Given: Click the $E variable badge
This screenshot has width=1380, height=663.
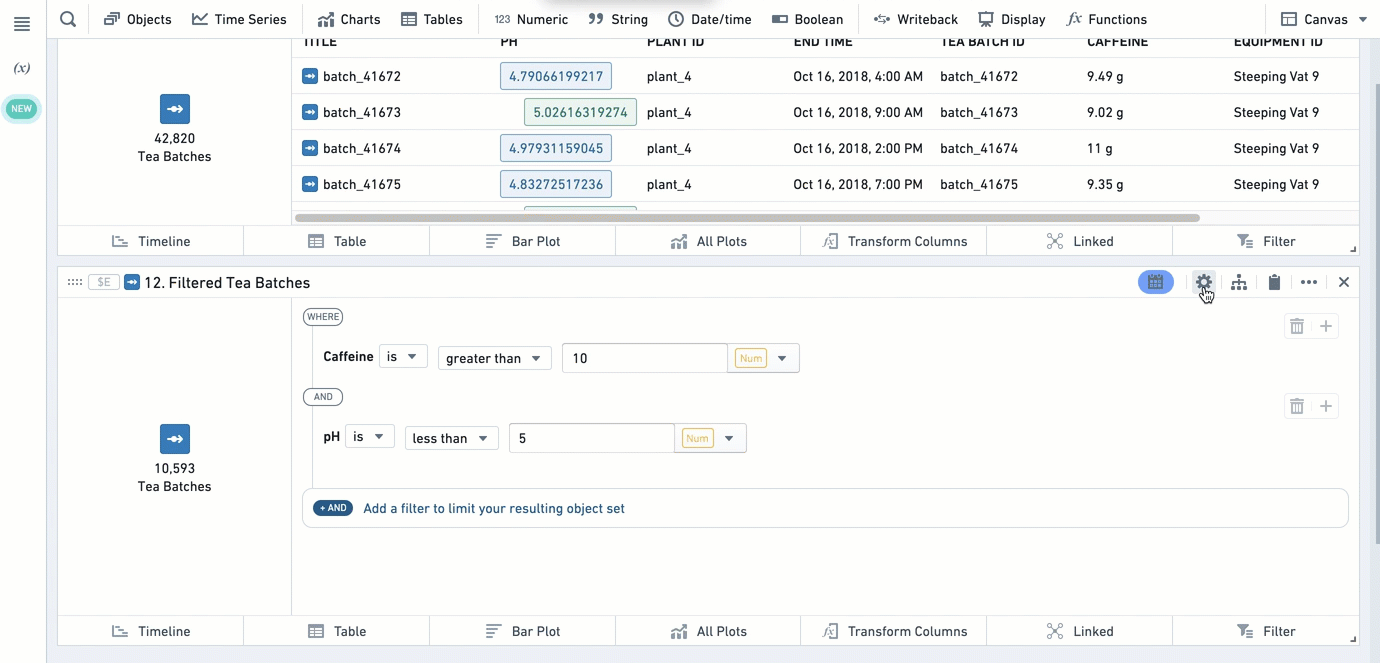Looking at the screenshot, I should coord(104,283).
